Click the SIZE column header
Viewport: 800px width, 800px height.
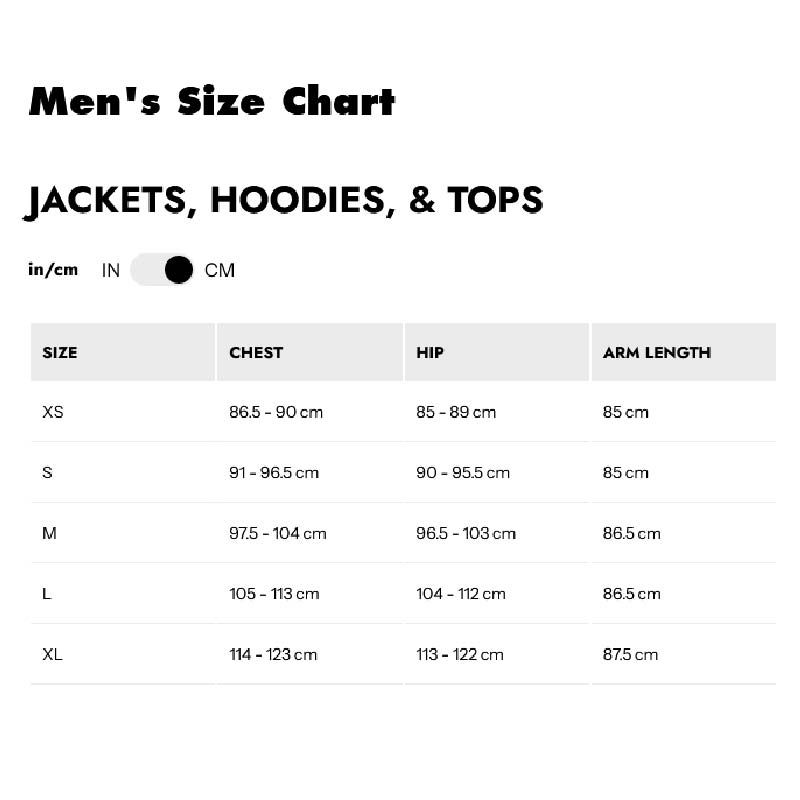pyautogui.click(x=60, y=352)
